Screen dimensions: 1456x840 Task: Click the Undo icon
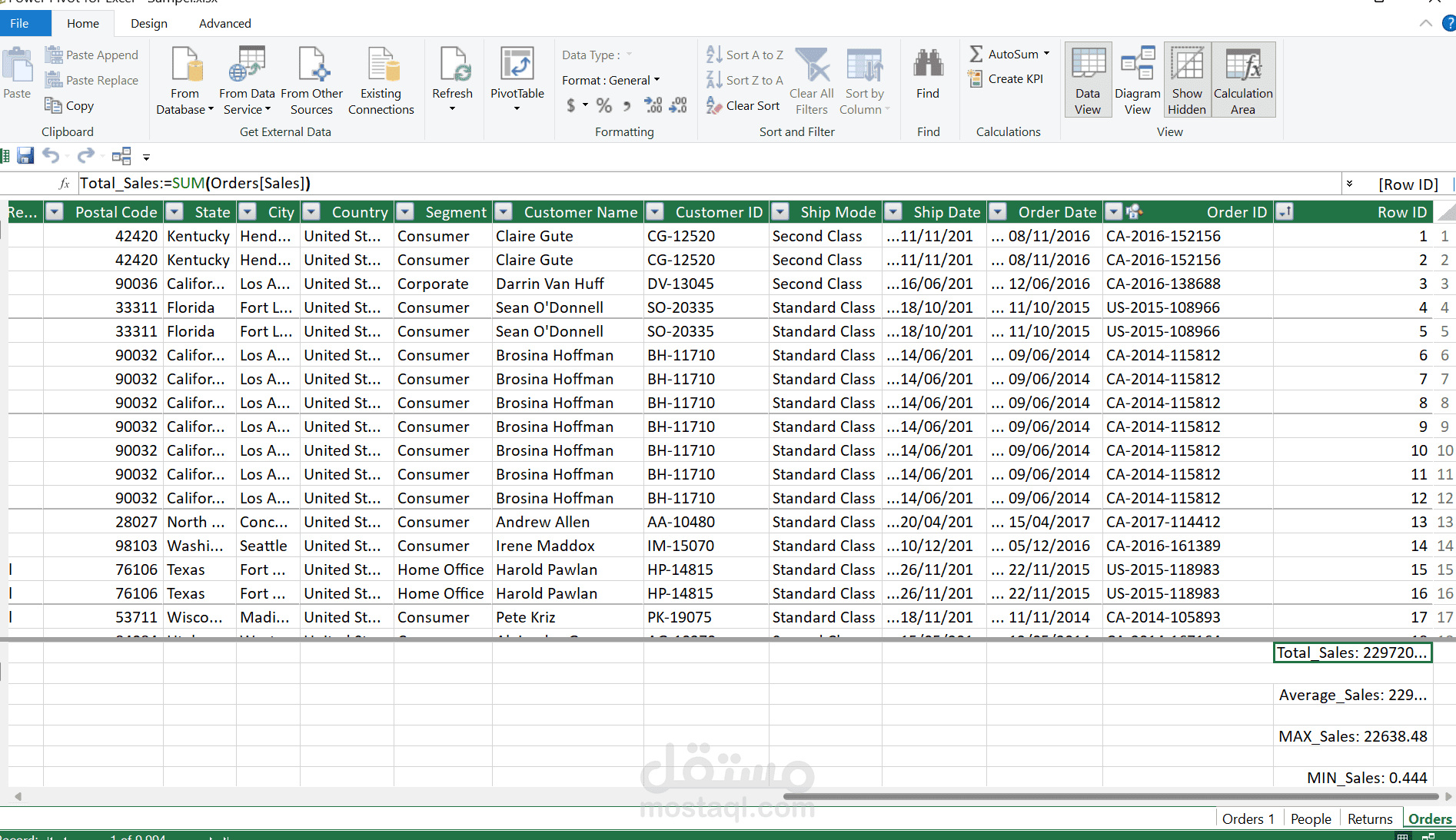[x=51, y=156]
